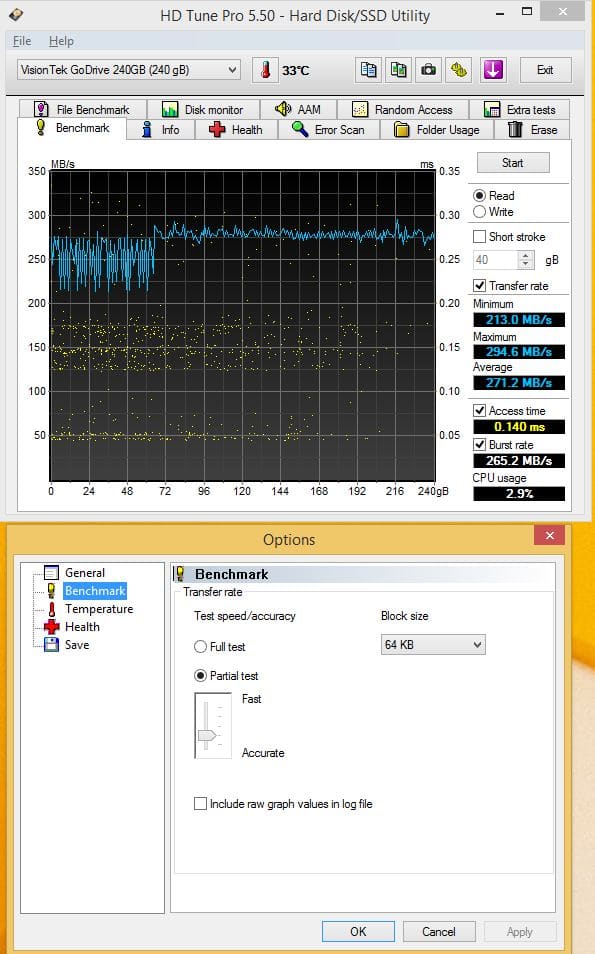Viewport: 595px width, 954px height.
Task: Open options with the yellow gears icon
Action: 459,70
